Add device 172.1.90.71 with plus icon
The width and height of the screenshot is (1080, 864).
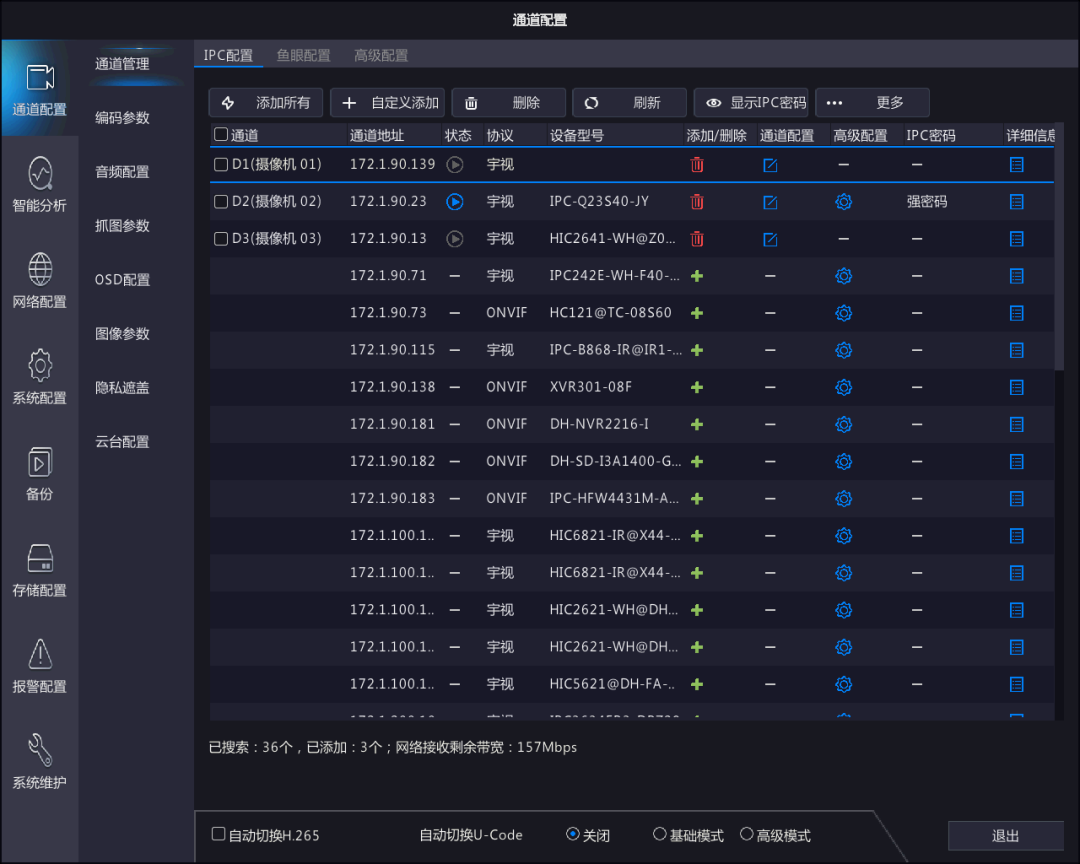697,276
